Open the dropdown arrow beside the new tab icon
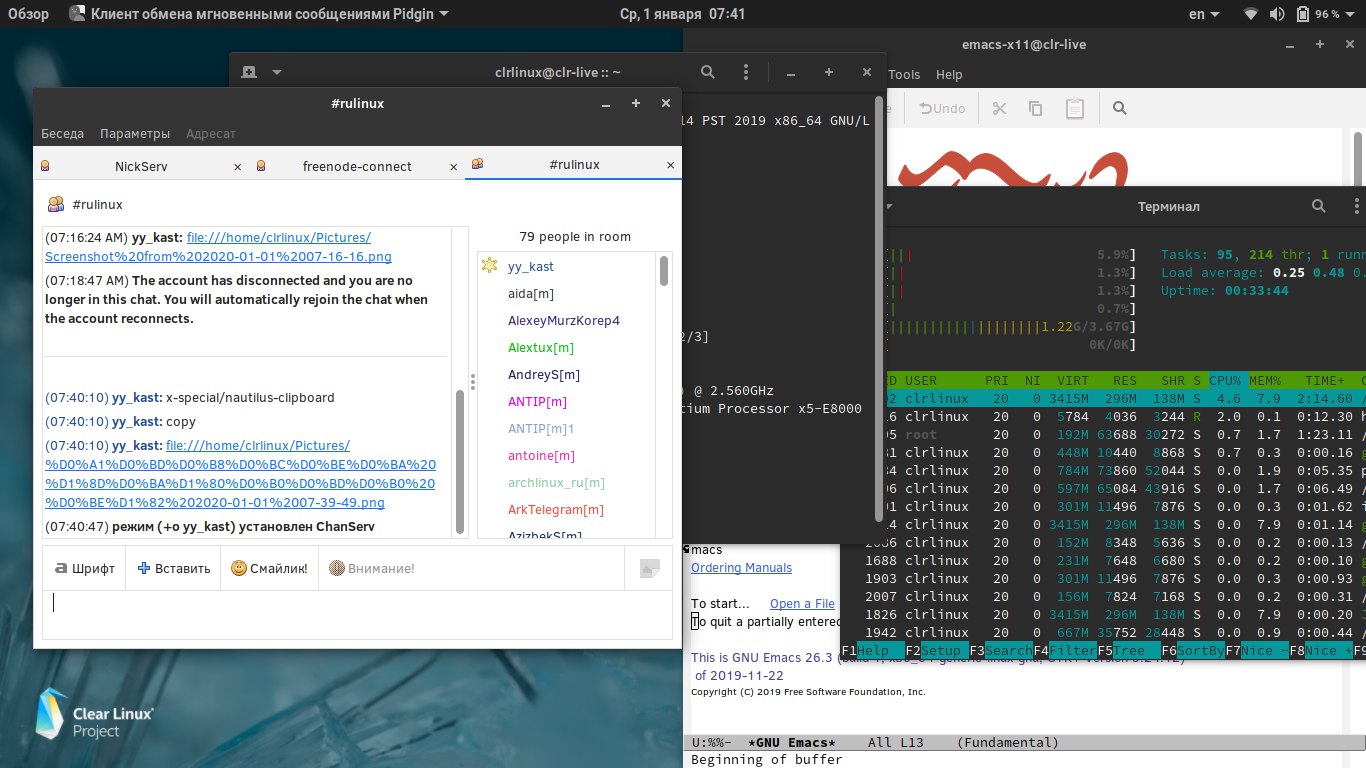This screenshot has width=1366, height=768. coord(277,72)
